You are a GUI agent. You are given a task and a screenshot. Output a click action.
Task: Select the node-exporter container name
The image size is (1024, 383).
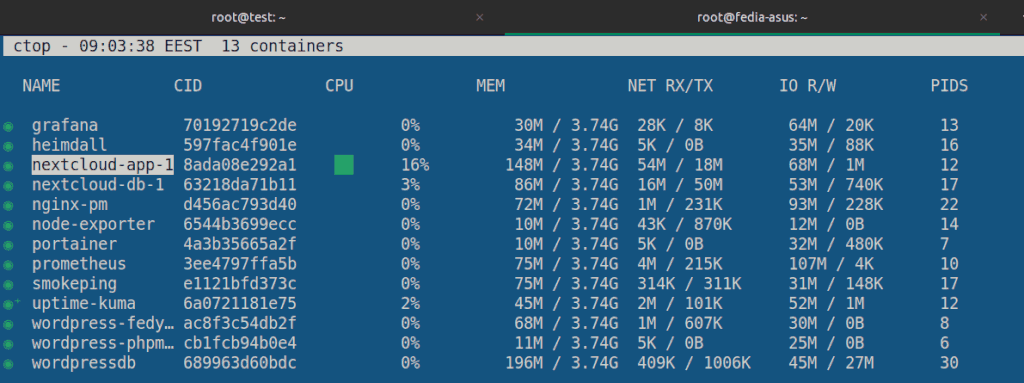click(93, 224)
